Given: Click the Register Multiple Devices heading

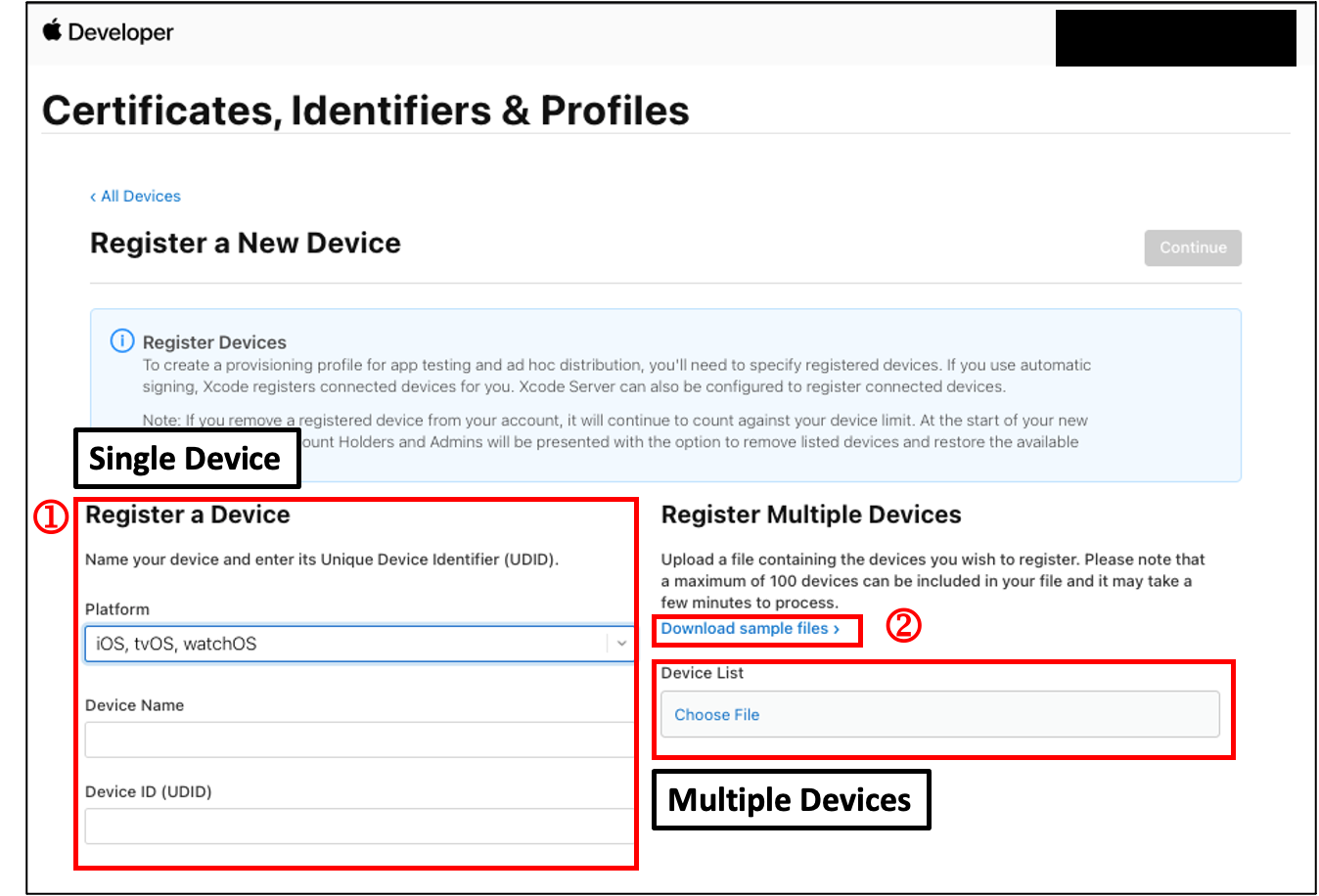Looking at the screenshot, I should tap(810, 515).
